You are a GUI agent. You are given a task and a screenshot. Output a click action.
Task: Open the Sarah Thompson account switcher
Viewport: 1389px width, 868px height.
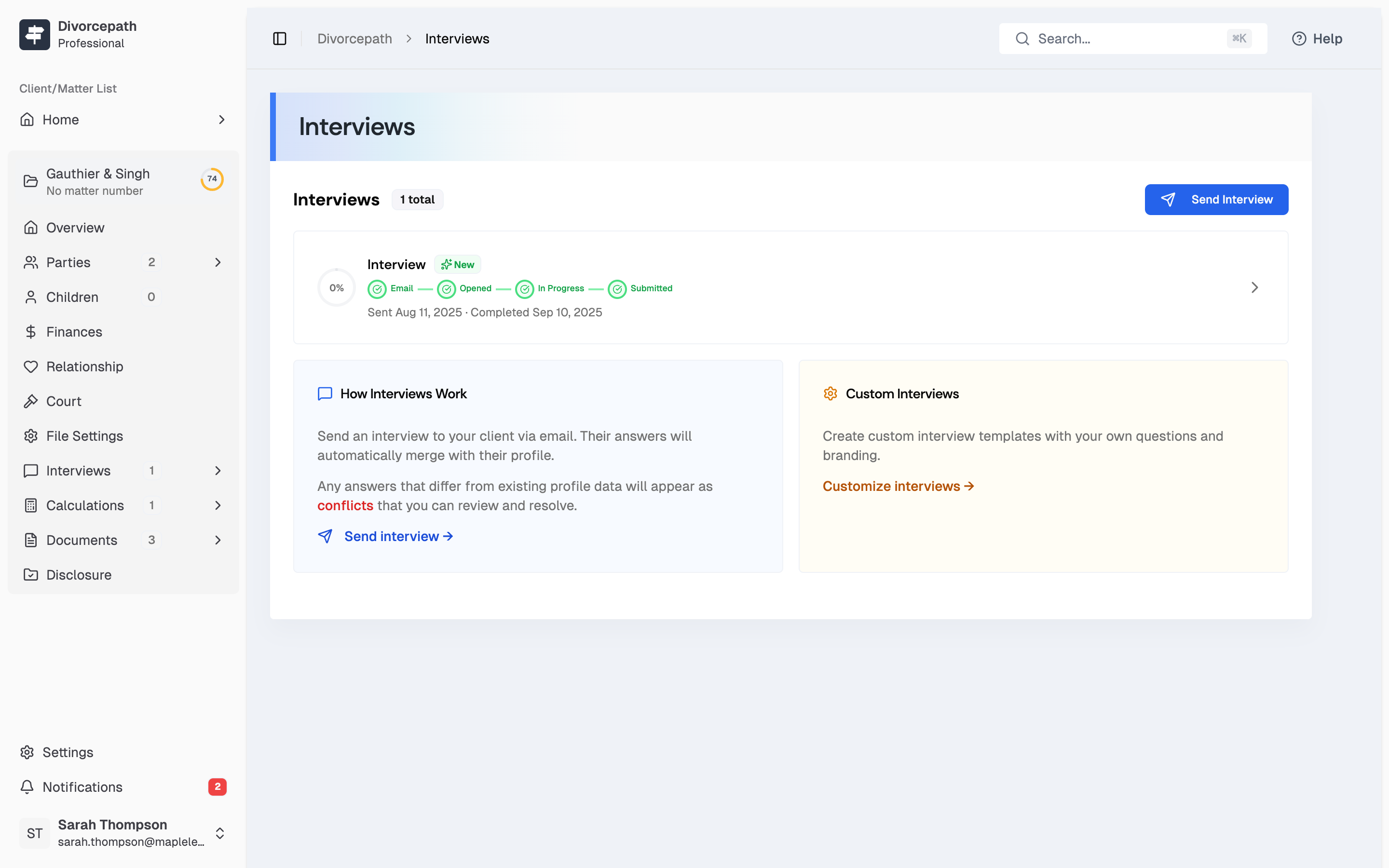click(x=219, y=833)
